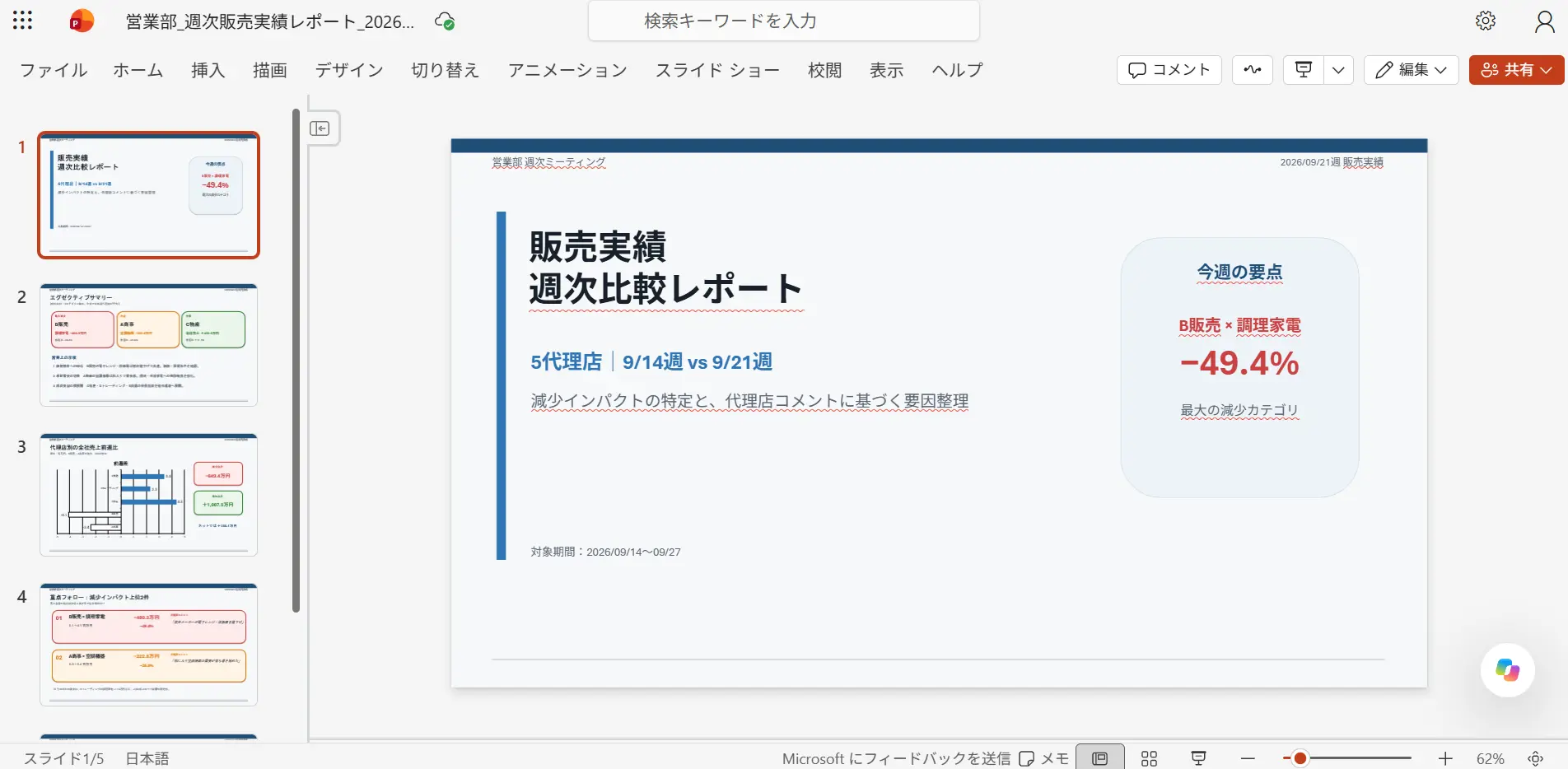Check the cloud save status icon
Image resolution: width=1568 pixels, height=769 pixels.
pos(445,21)
